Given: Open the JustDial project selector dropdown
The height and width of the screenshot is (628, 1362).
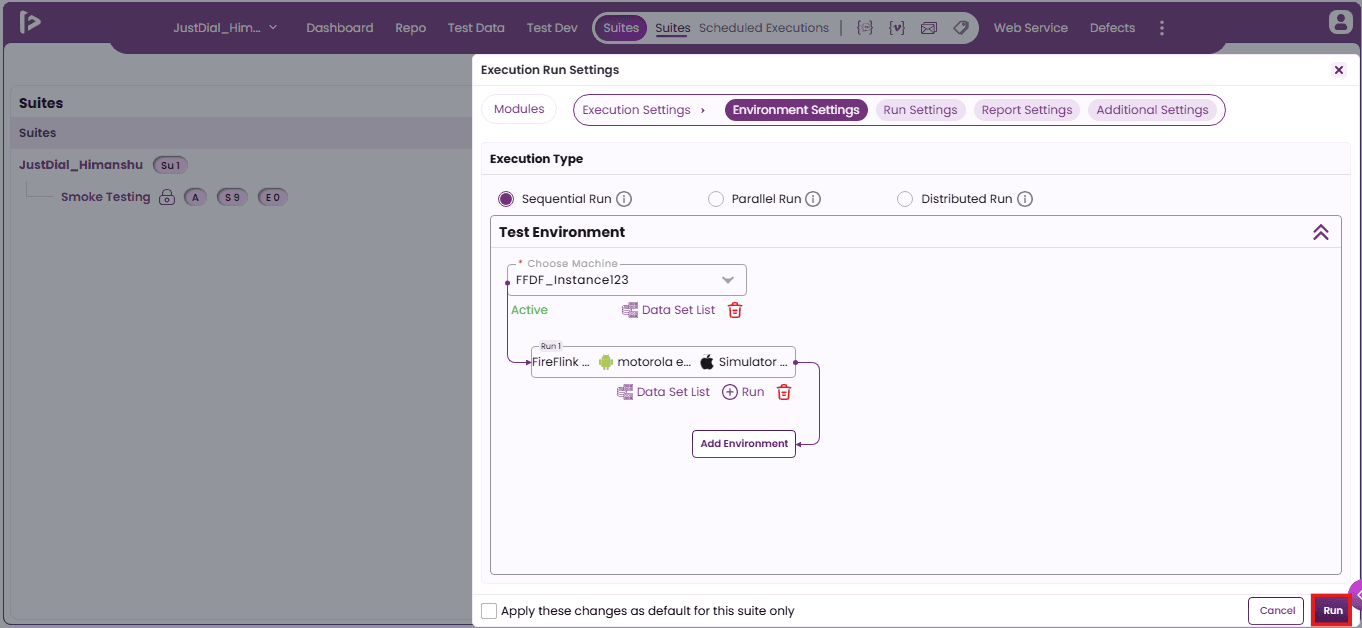Looking at the screenshot, I should click(226, 28).
